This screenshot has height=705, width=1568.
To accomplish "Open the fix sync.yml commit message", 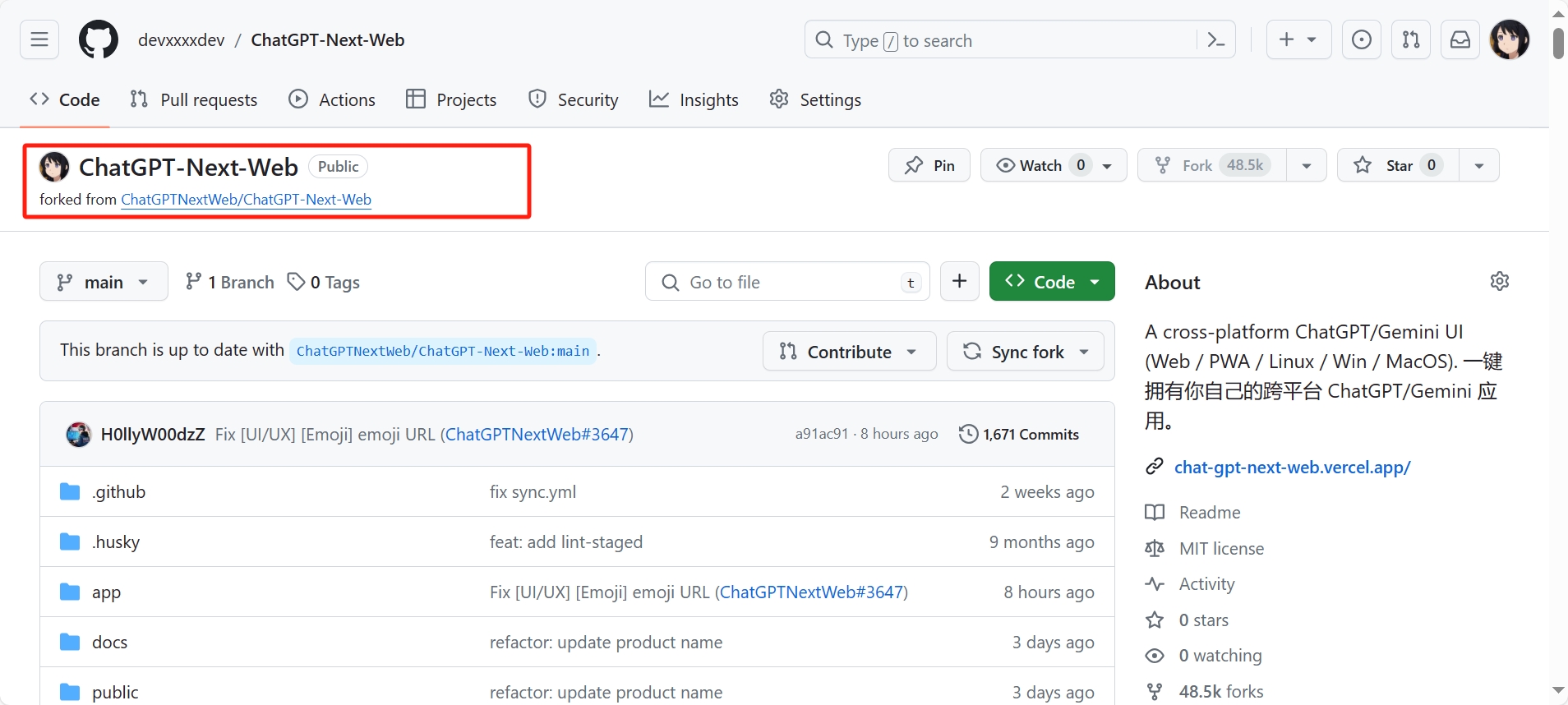I will tap(533, 491).
